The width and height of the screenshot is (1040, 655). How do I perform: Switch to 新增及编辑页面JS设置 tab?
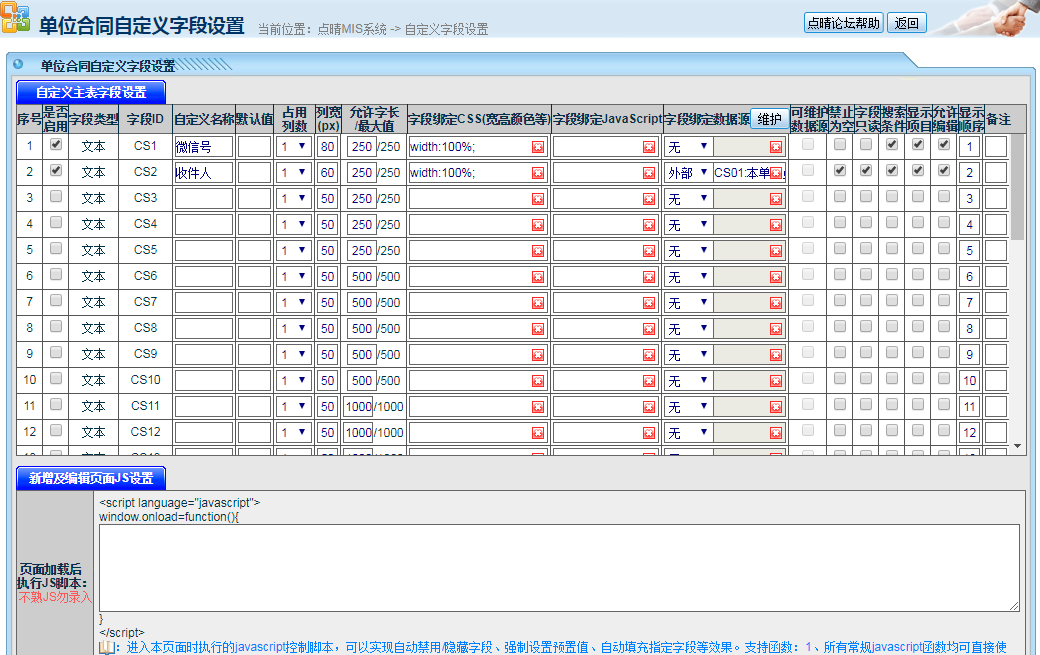[x=91, y=478]
